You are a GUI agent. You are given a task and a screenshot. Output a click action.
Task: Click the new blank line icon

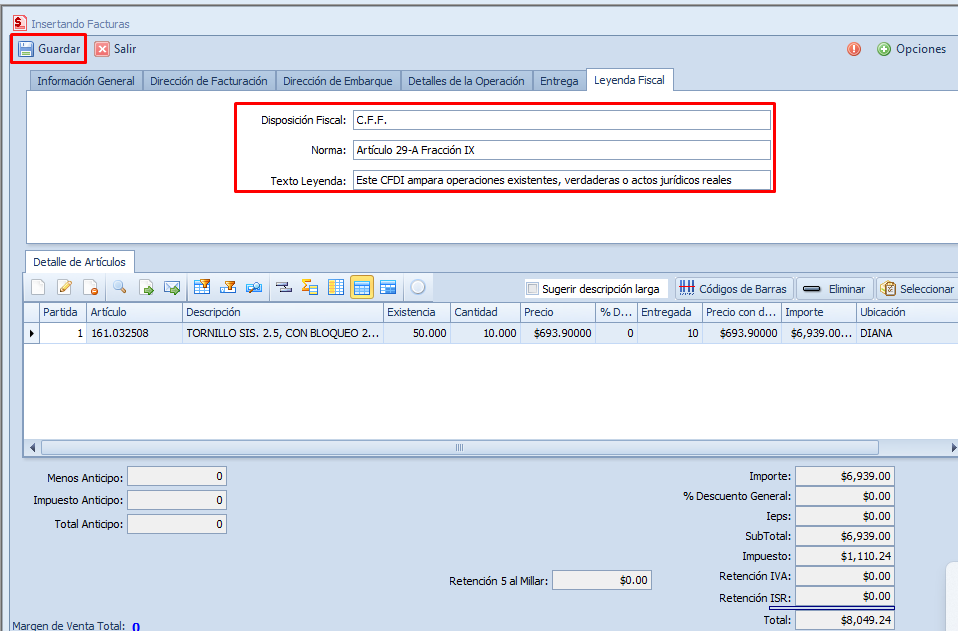click(38, 288)
